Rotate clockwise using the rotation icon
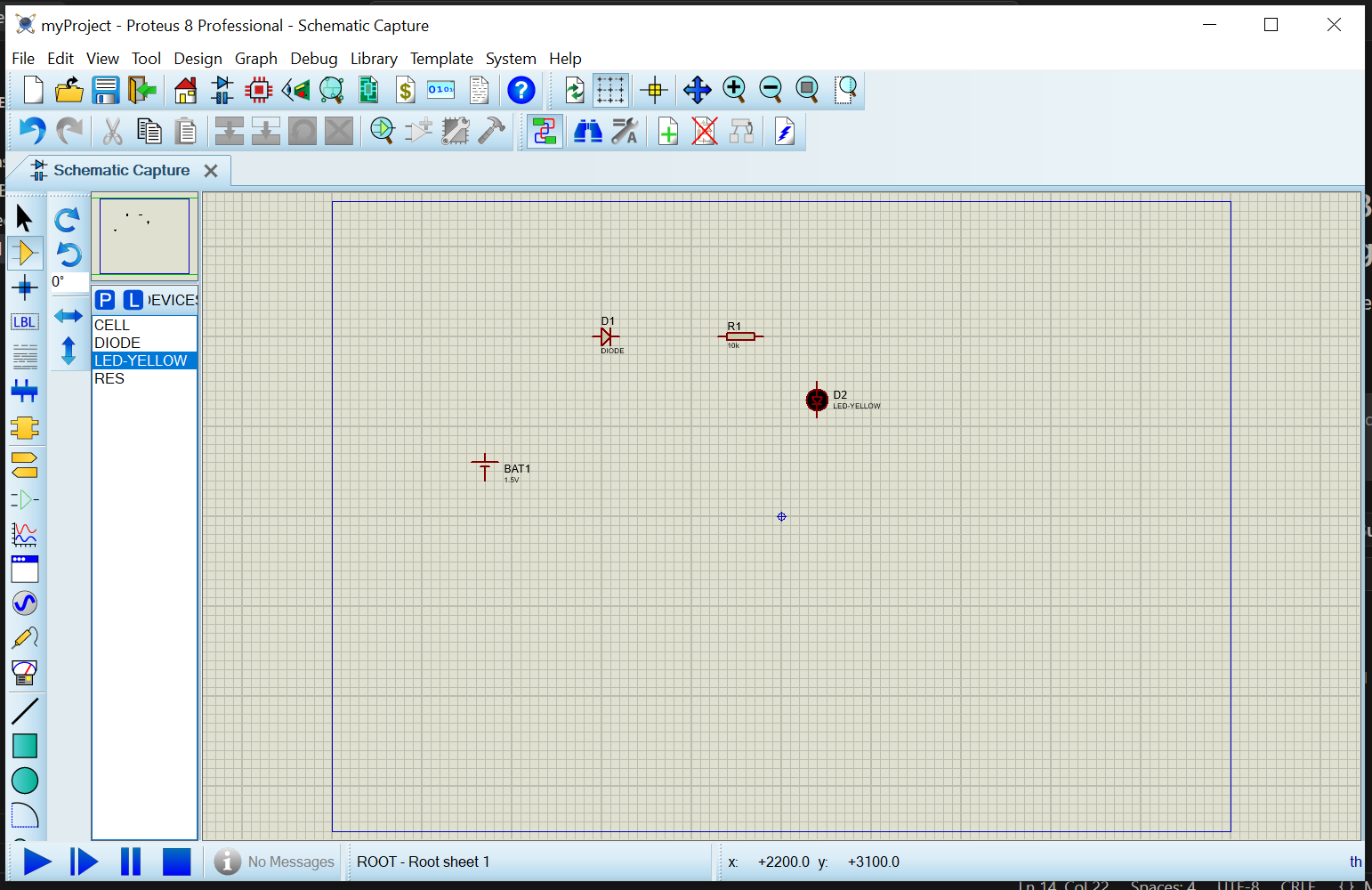The width and height of the screenshot is (1372, 890). click(x=68, y=219)
